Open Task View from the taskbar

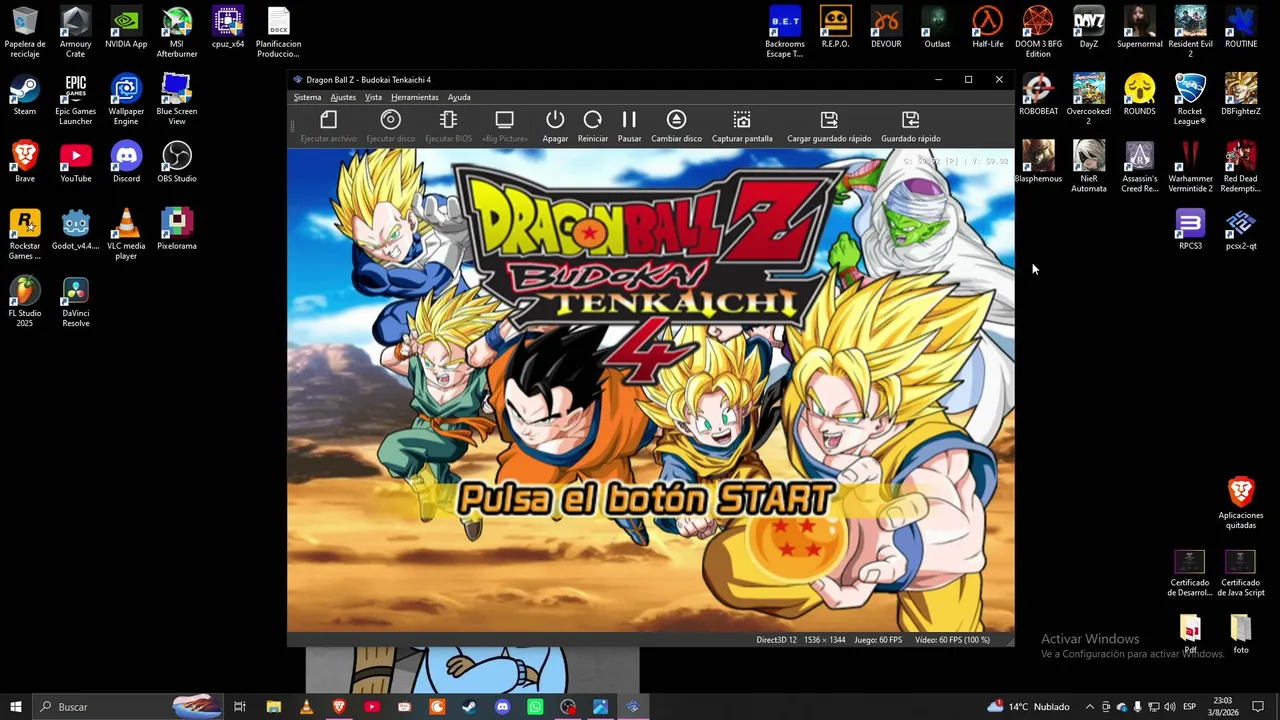tap(240, 707)
